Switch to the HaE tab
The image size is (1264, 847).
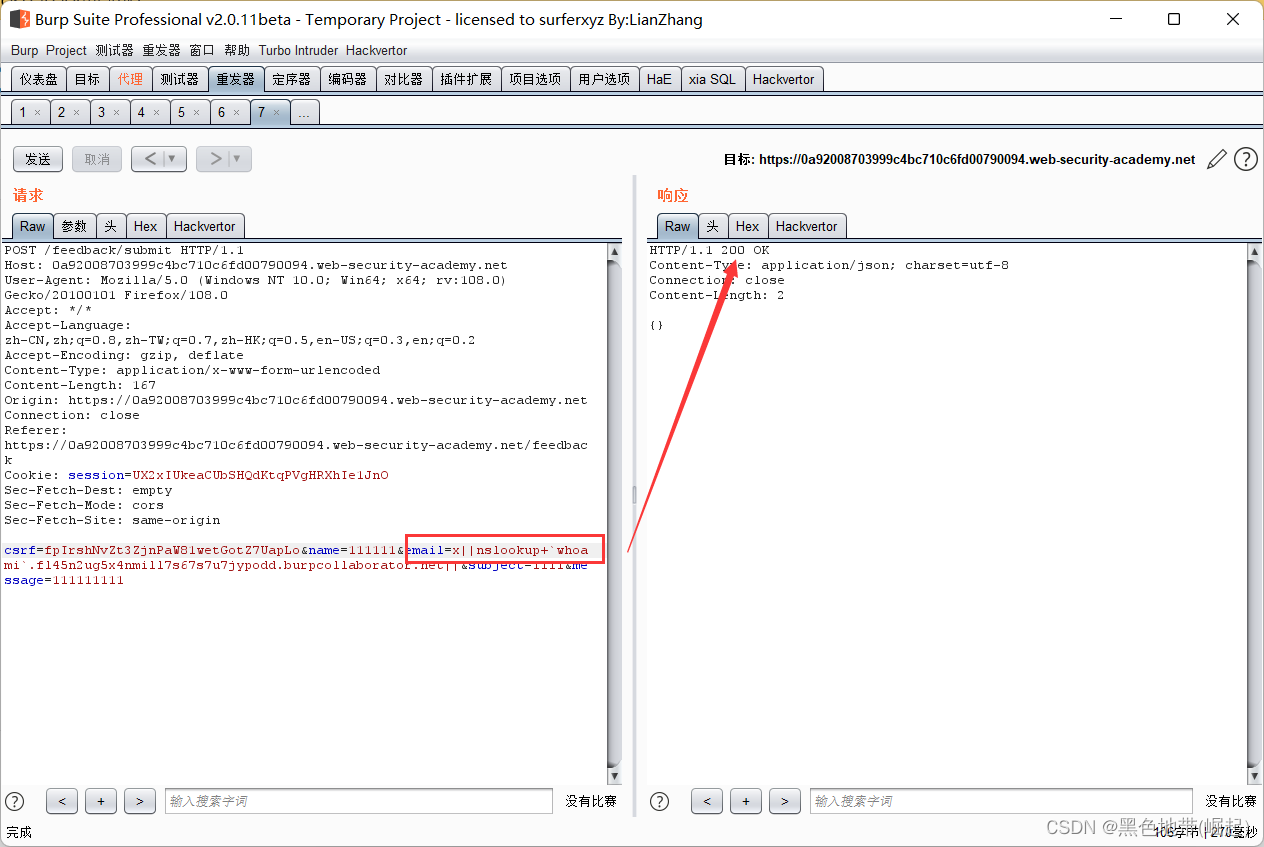[x=659, y=79]
